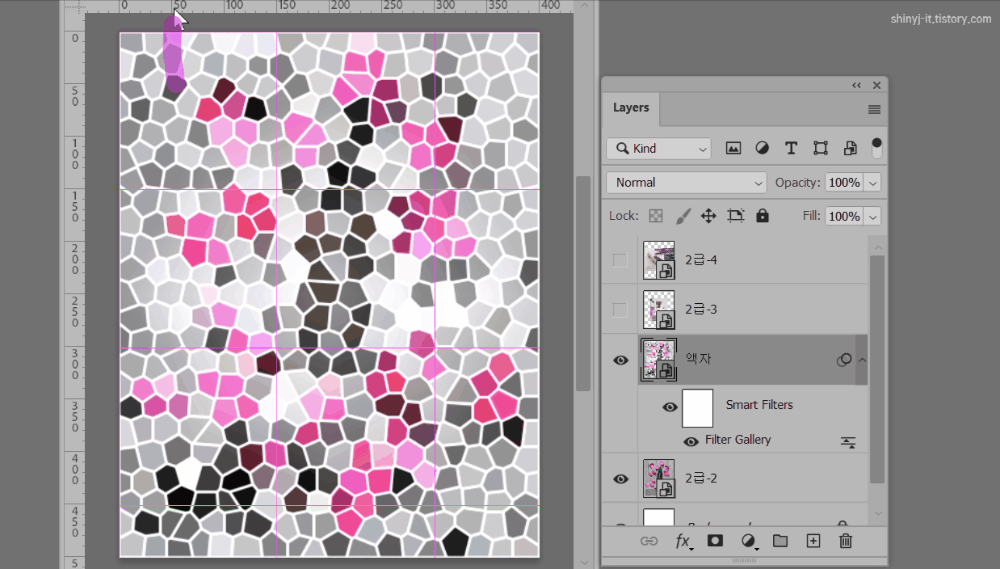Select the 액자 layer name
The height and width of the screenshot is (569, 1000).
coord(698,358)
